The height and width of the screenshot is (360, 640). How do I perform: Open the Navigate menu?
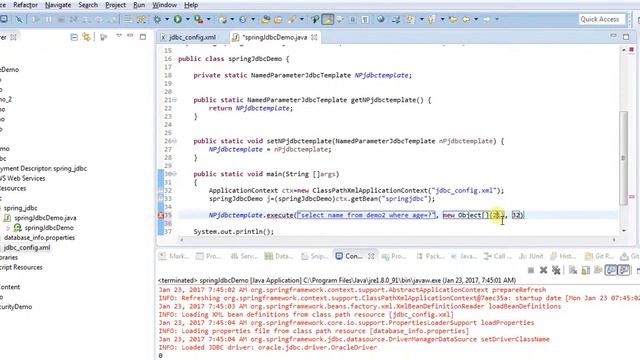58,5
